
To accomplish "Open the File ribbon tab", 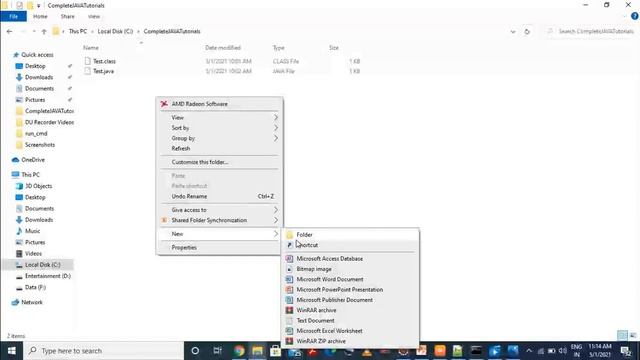I will pyautogui.click(x=13, y=16).
